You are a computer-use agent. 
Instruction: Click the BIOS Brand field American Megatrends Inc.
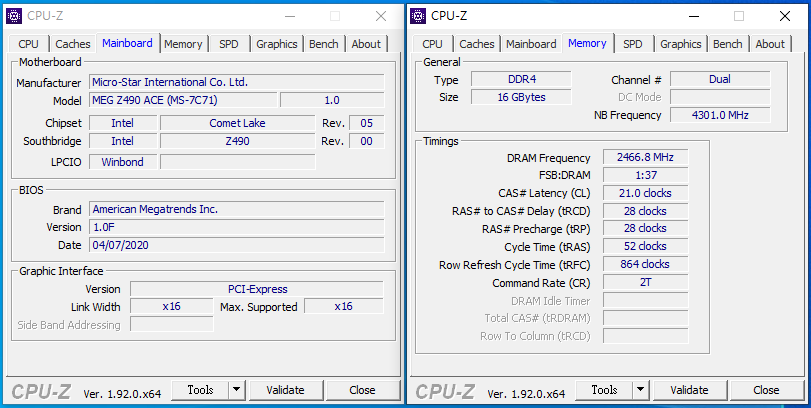237,209
